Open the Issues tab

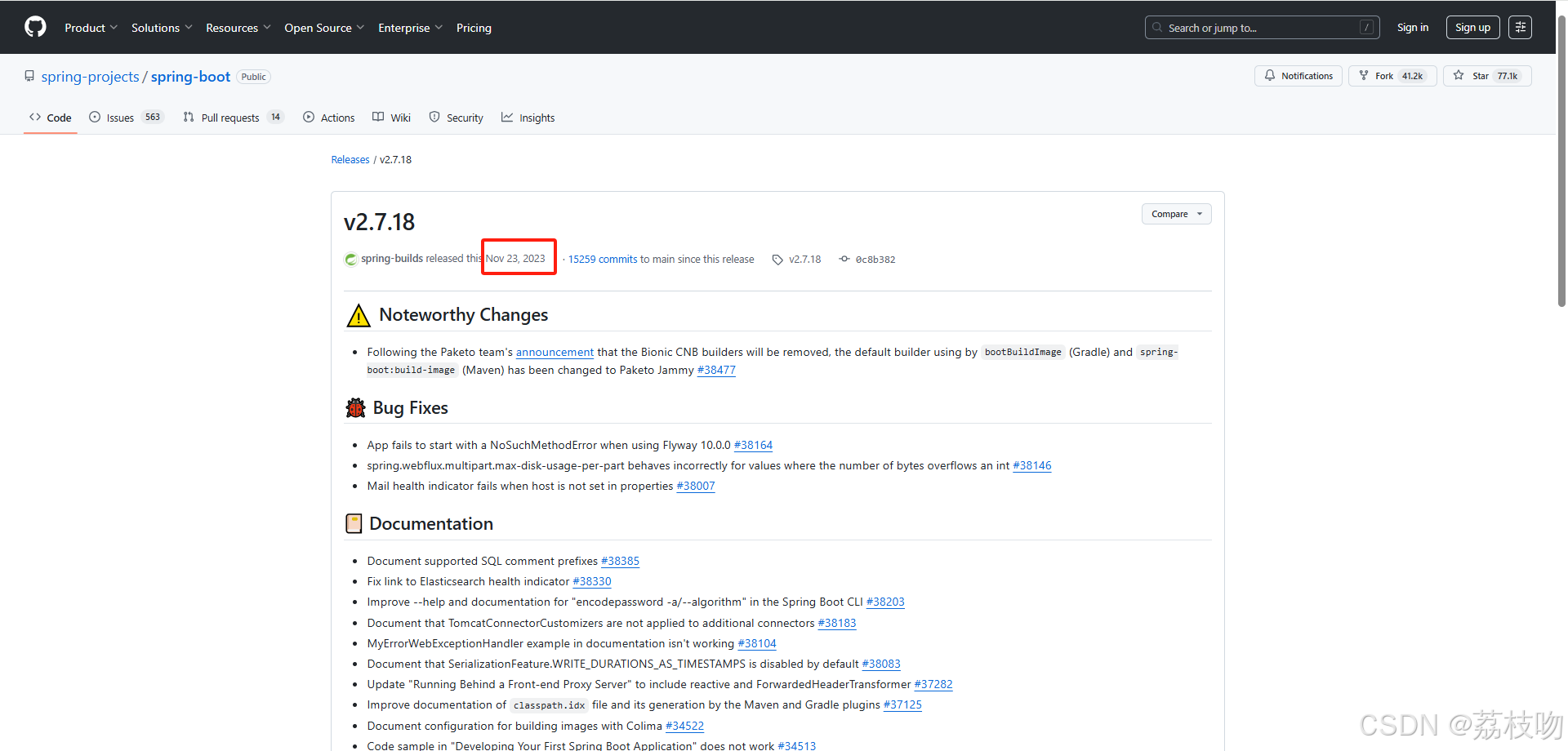click(x=126, y=118)
